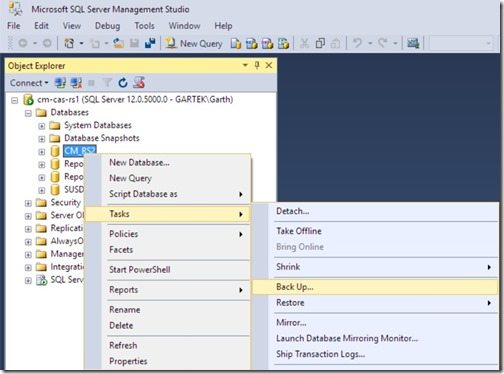Choose Take Offline in Tasks submenu

[x=375, y=231]
